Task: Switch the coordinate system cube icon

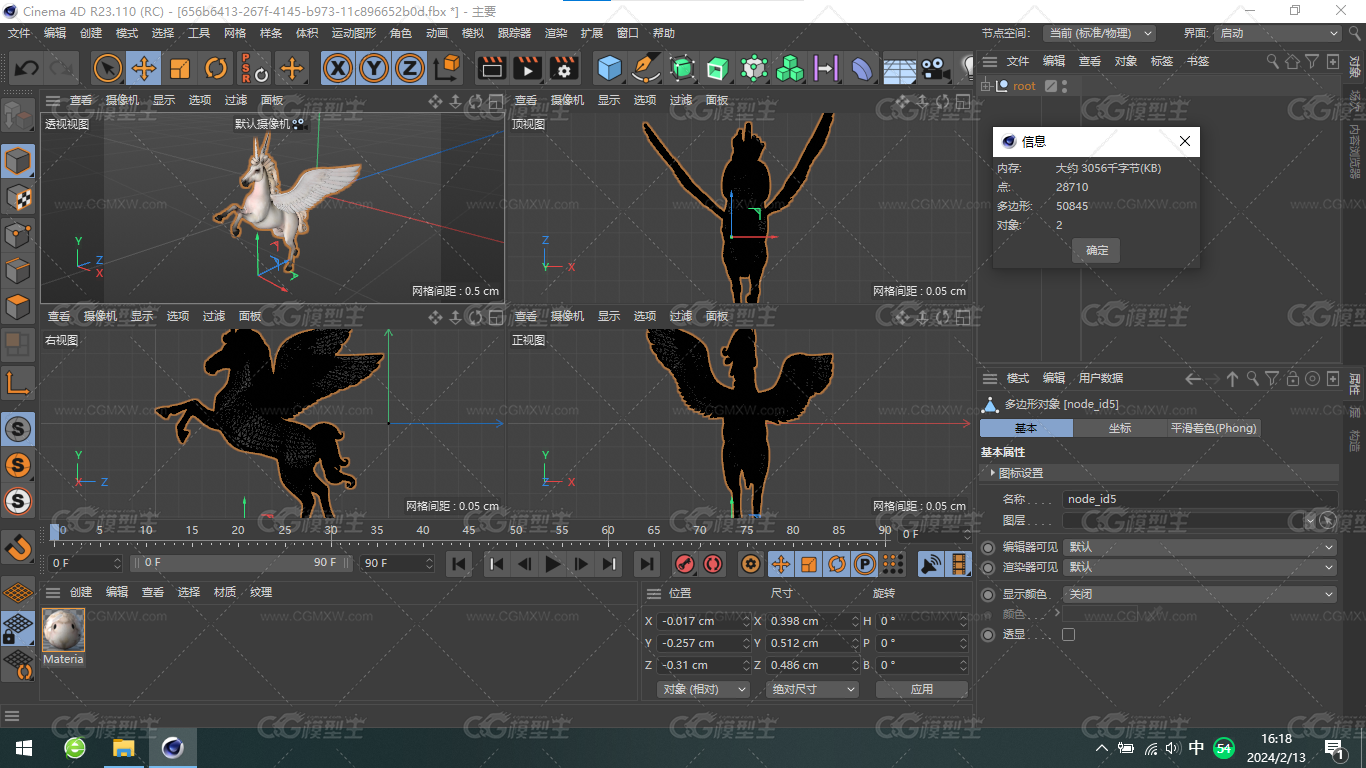Action: 448,68
